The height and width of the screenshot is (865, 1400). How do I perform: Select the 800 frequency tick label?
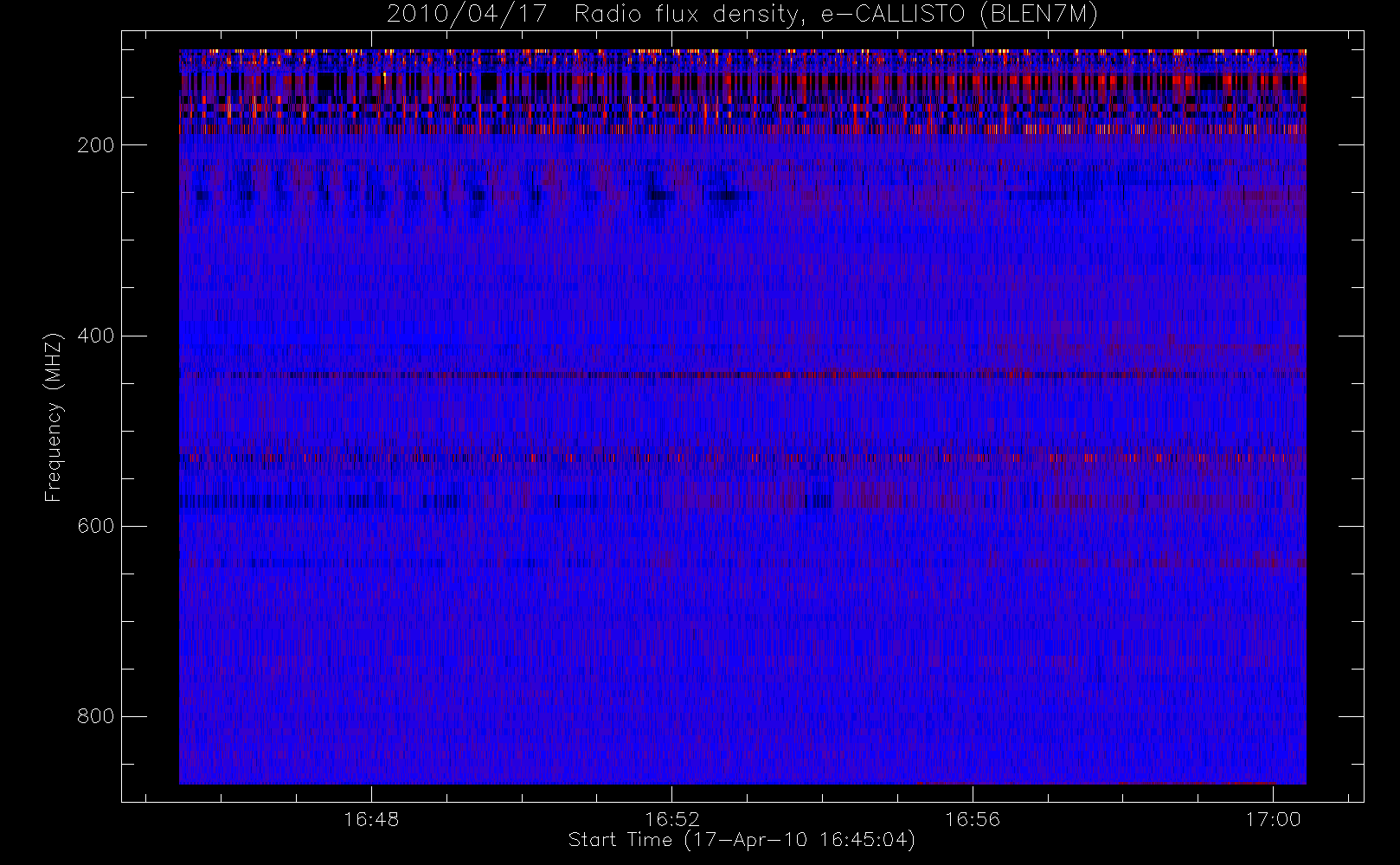[x=96, y=716]
